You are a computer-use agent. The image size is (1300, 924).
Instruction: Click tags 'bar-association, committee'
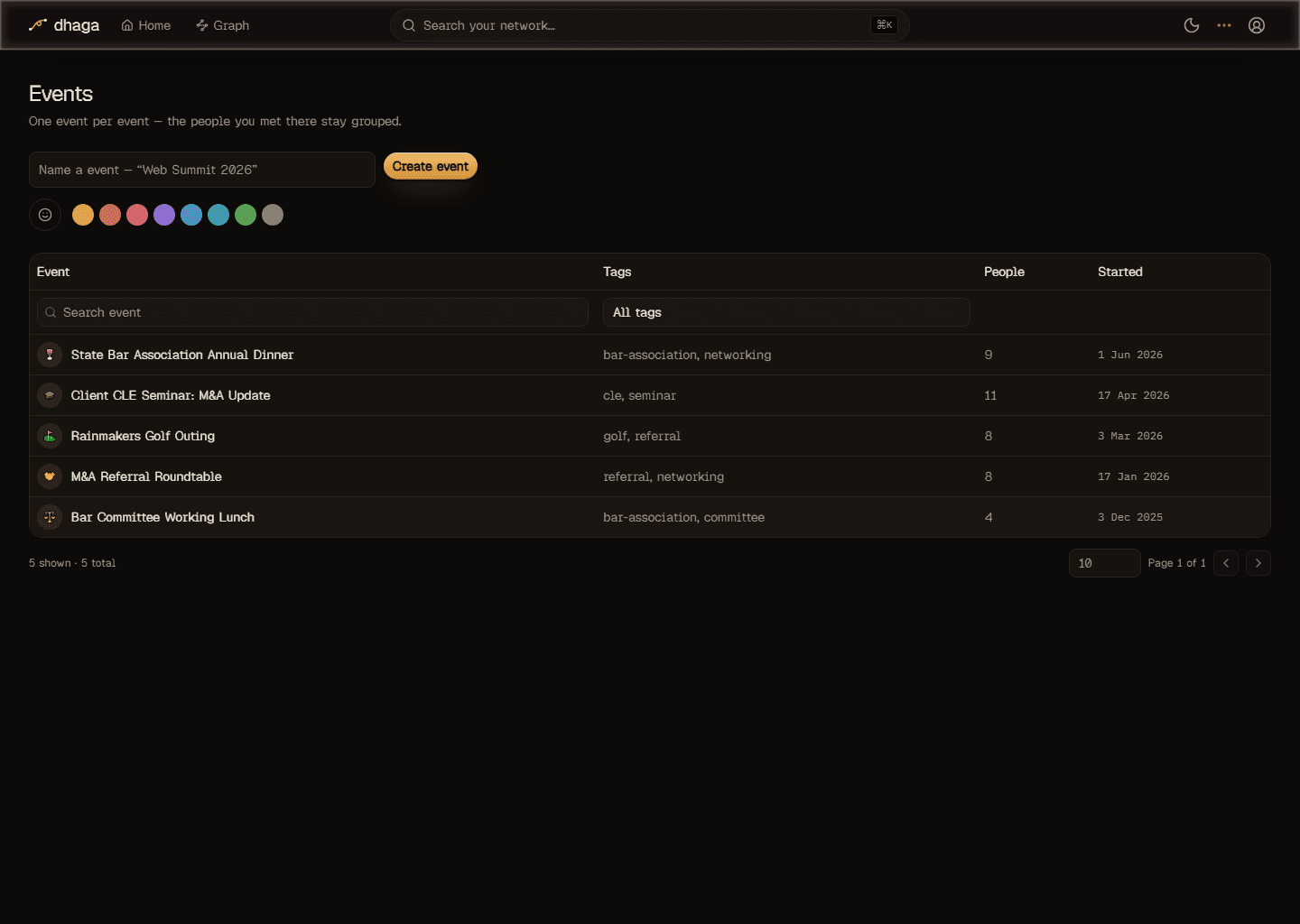point(683,517)
